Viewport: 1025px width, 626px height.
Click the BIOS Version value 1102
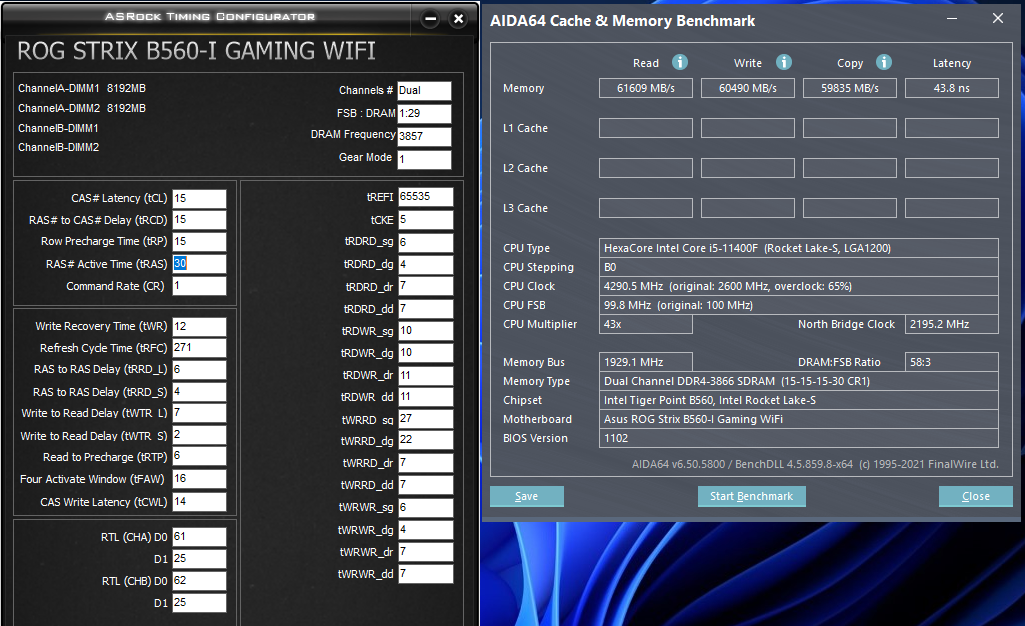pos(799,438)
